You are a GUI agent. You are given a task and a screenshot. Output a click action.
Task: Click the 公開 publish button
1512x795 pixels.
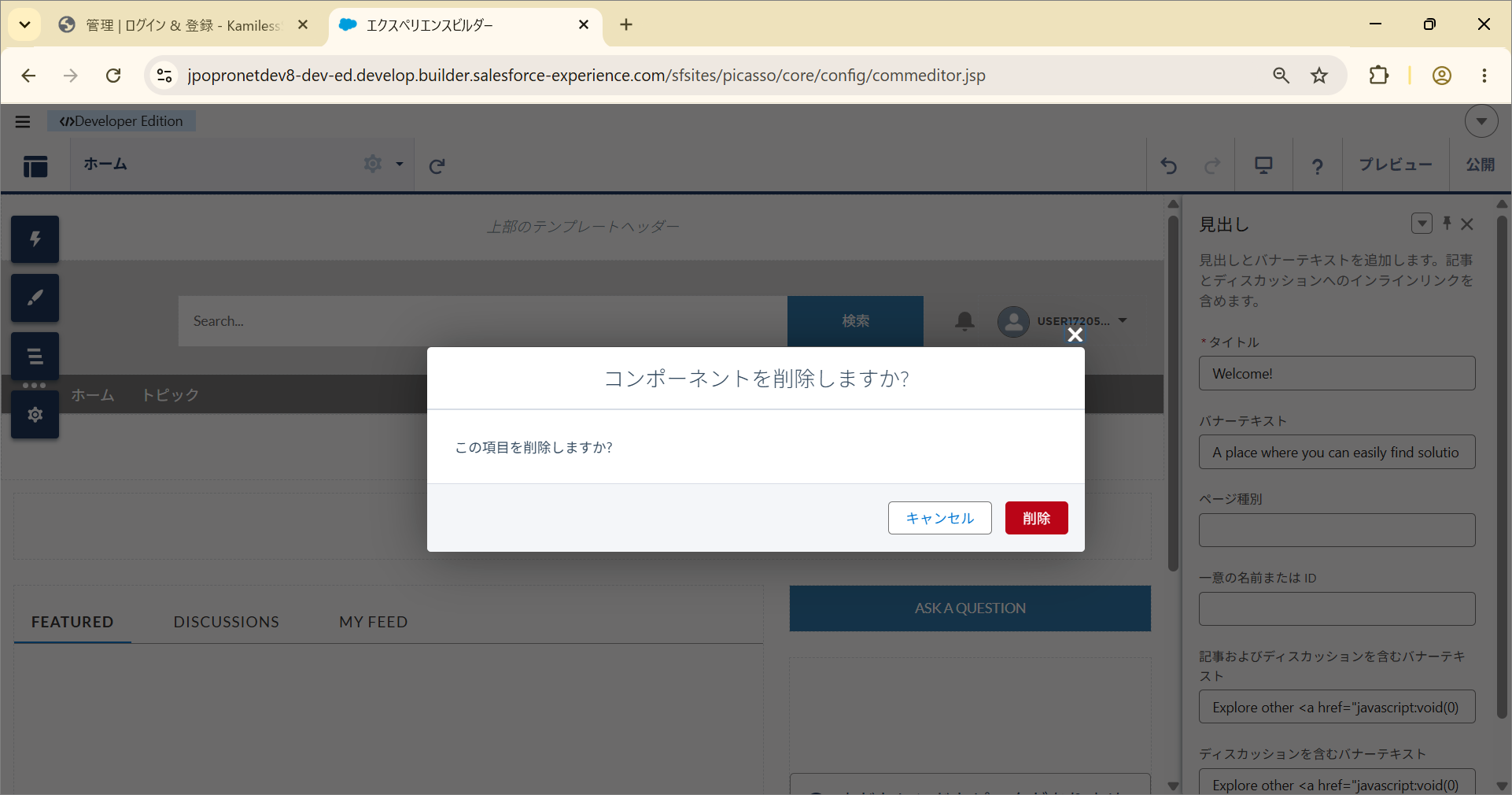pos(1480,165)
